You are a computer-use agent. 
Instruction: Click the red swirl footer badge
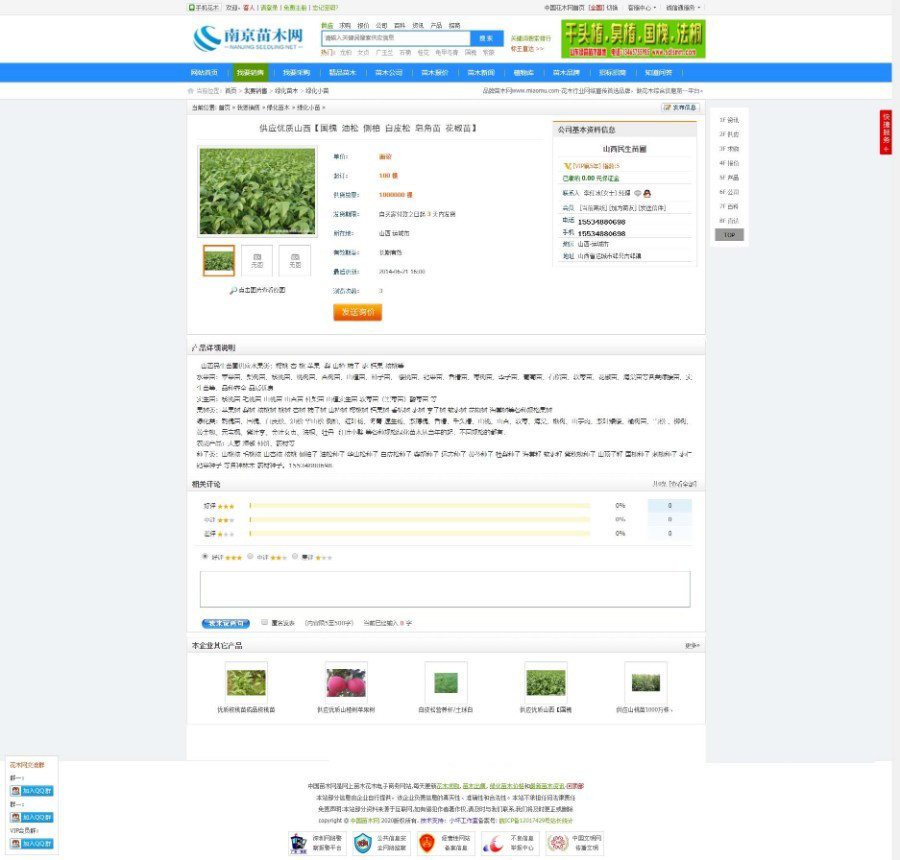(510, 843)
